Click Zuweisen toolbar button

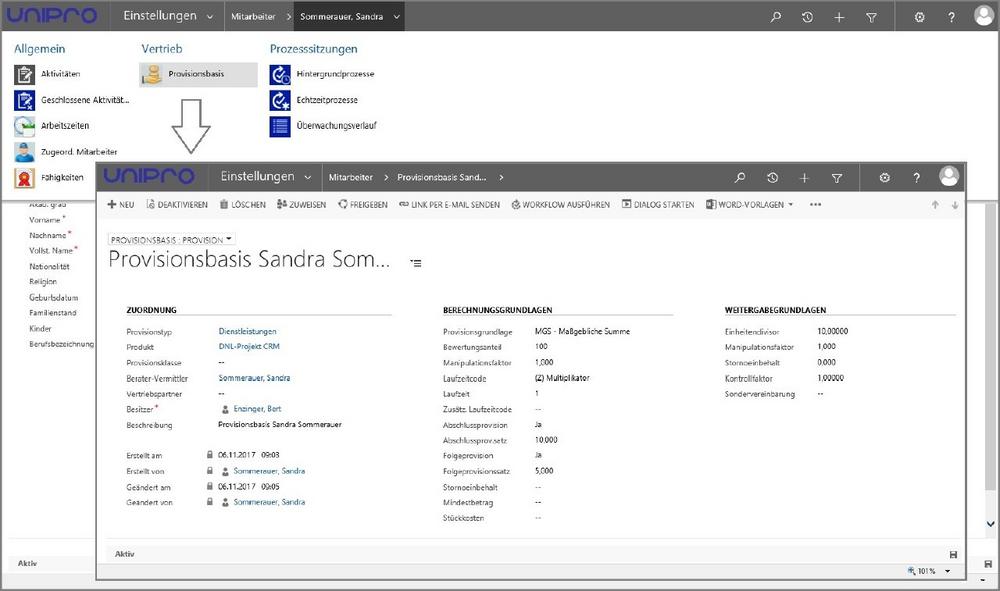[301, 205]
